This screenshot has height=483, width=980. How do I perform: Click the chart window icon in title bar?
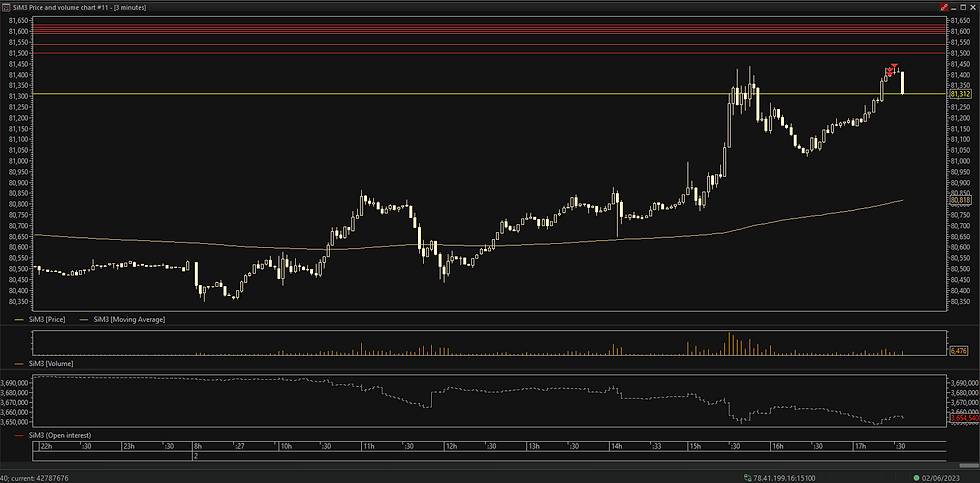click(6, 6)
